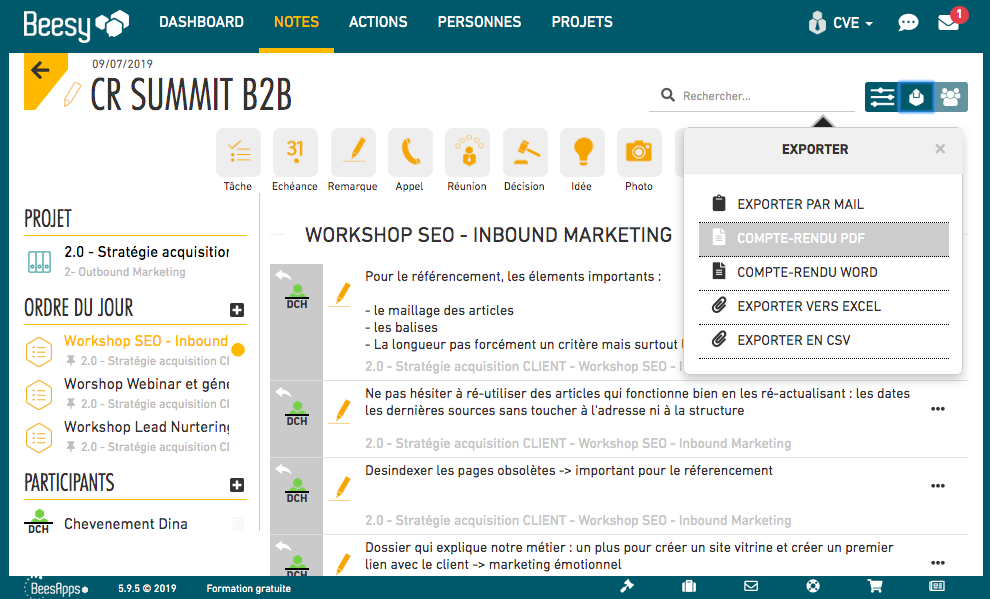Screen dimensions: 990x599
Task: Select the Réunion meeting icon
Action: tap(467, 152)
